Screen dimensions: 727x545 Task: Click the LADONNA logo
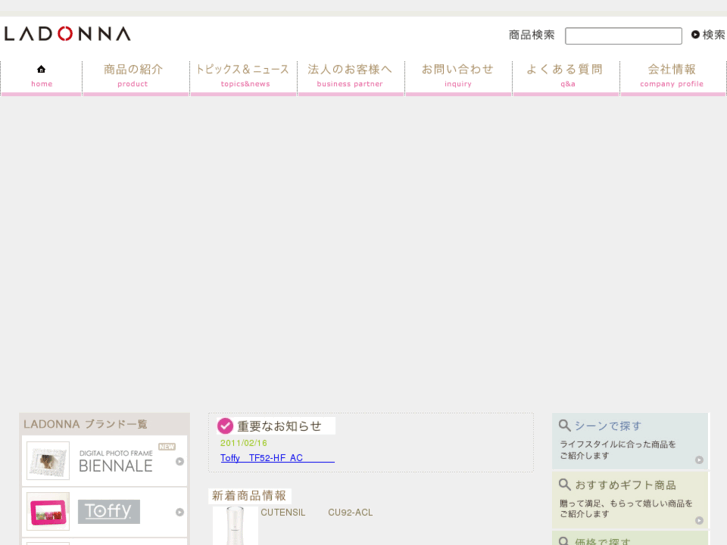68,34
